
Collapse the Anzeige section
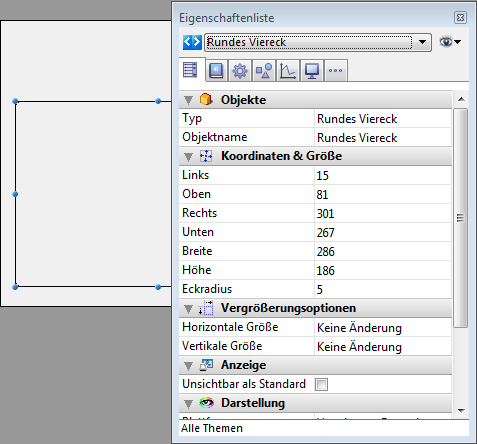(188, 366)
